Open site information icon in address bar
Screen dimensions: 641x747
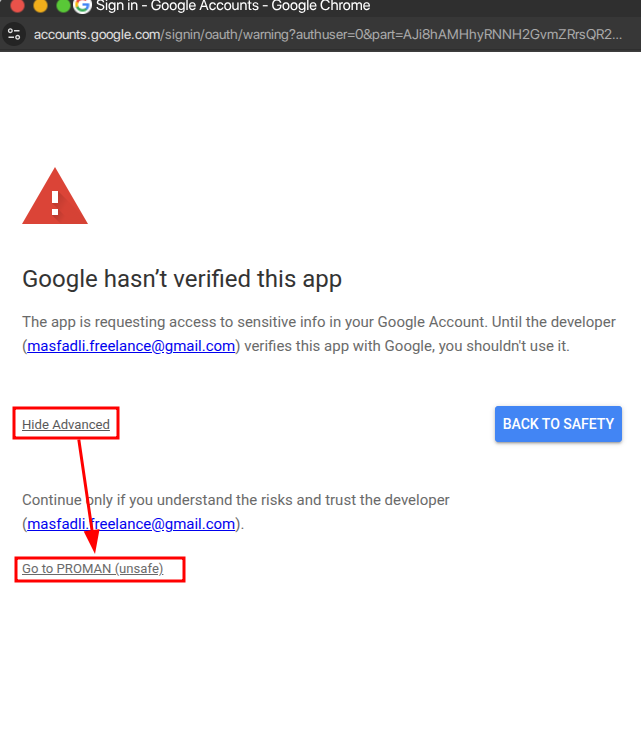tap(13, 34)
